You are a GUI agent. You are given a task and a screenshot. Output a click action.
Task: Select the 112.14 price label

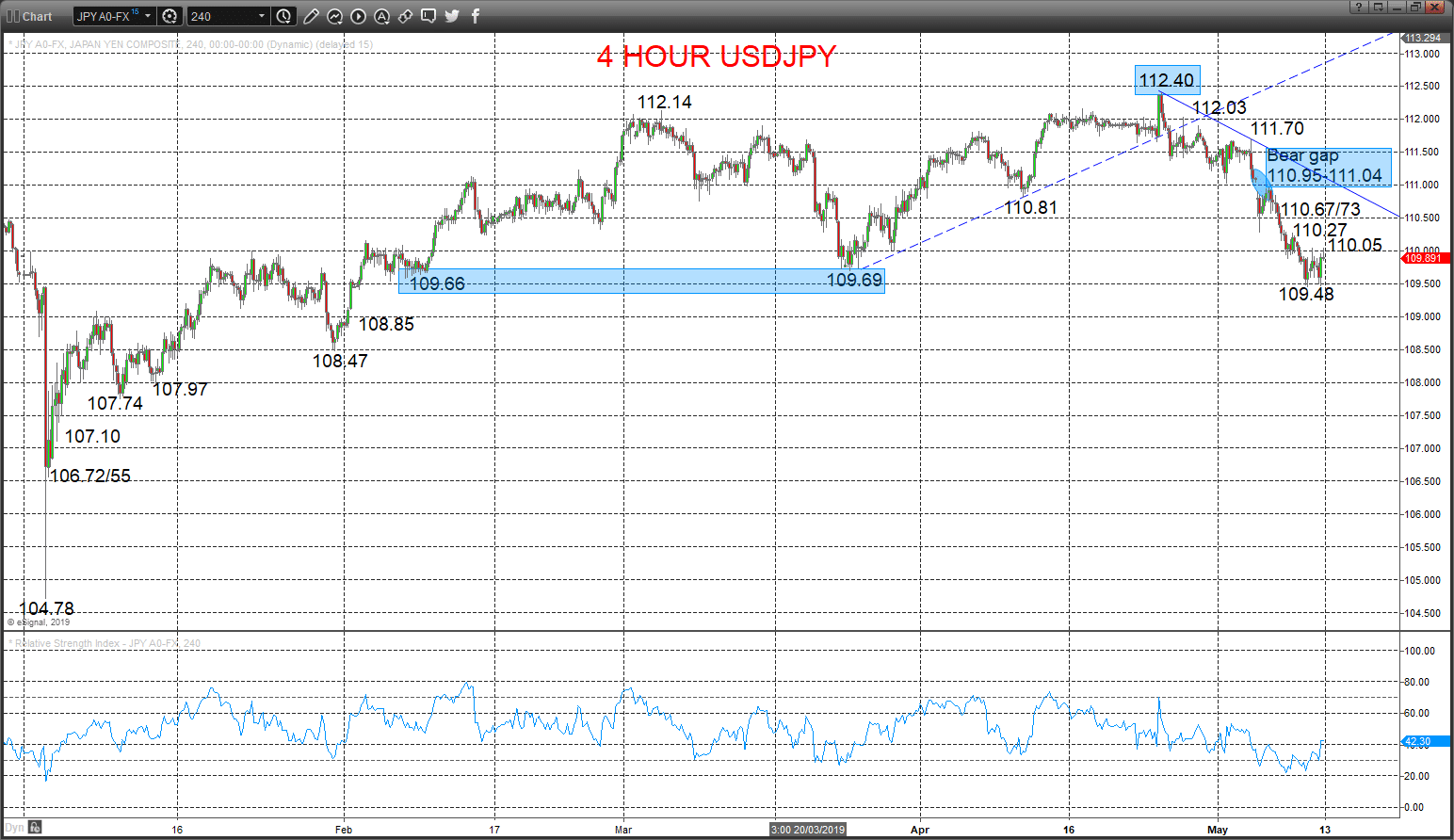[x=664, y=102]
